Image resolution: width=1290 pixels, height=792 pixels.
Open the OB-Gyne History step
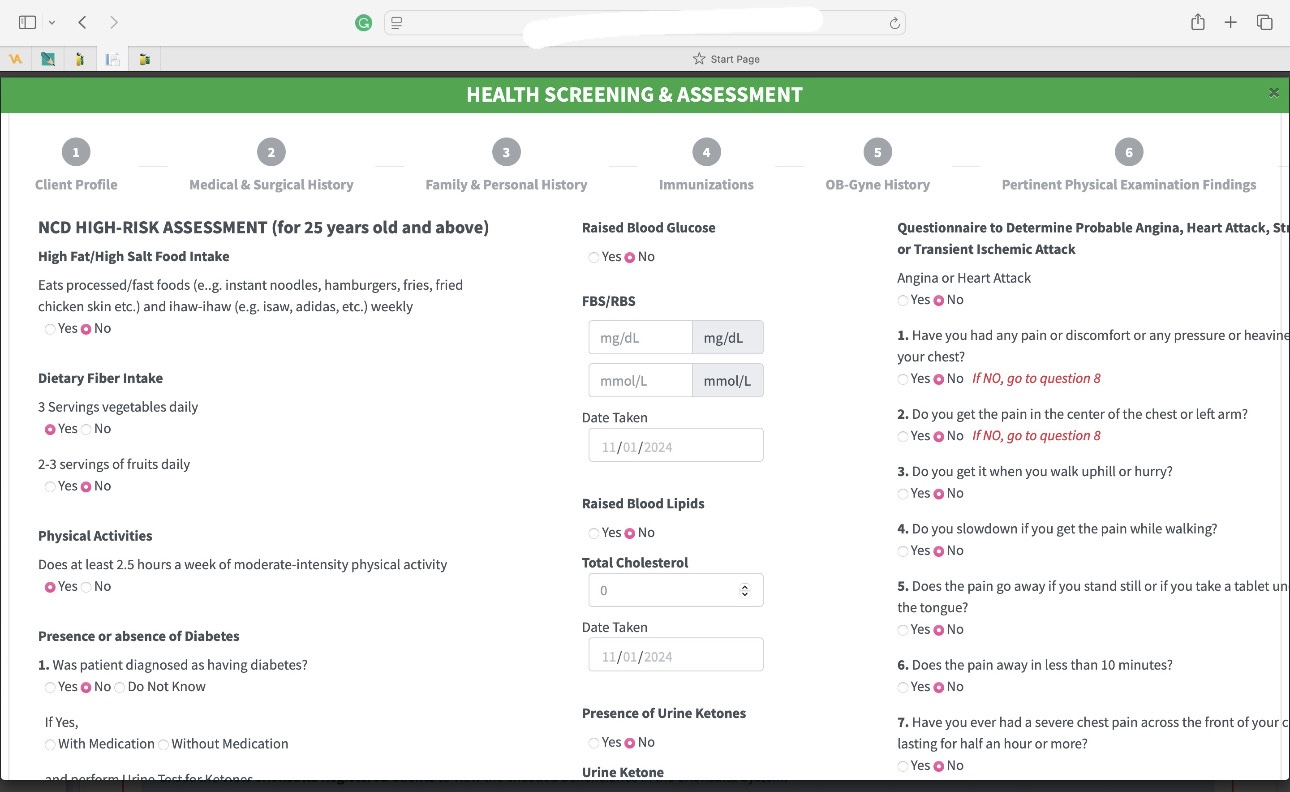(x=877, y=167)
